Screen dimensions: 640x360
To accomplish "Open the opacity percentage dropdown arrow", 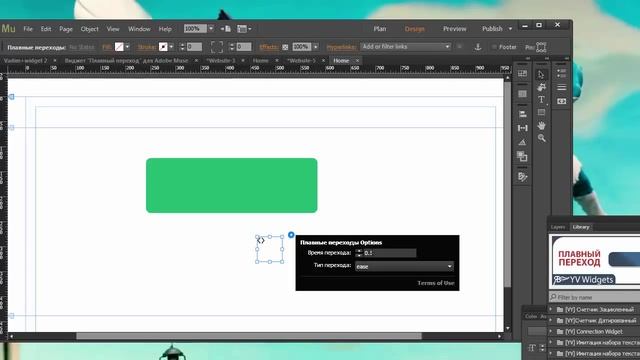I will (316, 47).
